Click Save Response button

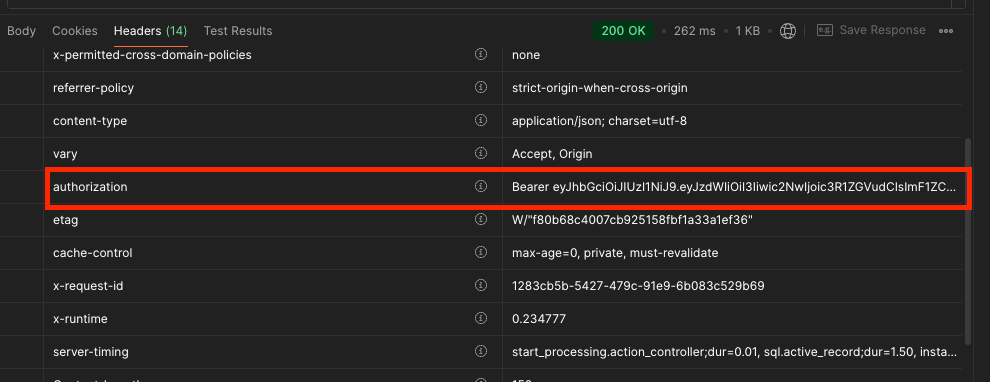[871, 30]
